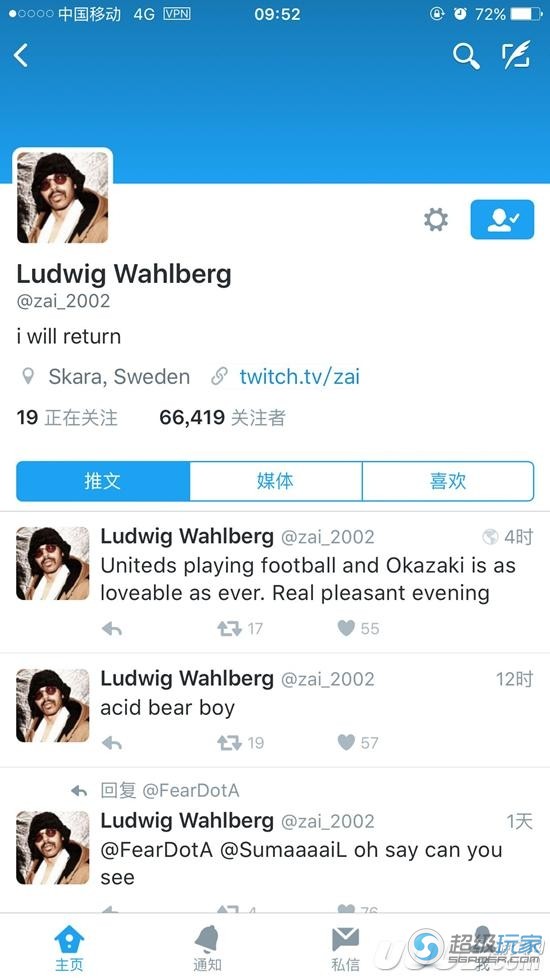Image resolution: width=550 pixels, height=978 pixels.
Task: Like the acid bear boy tweet
Action: click(358, 743)
